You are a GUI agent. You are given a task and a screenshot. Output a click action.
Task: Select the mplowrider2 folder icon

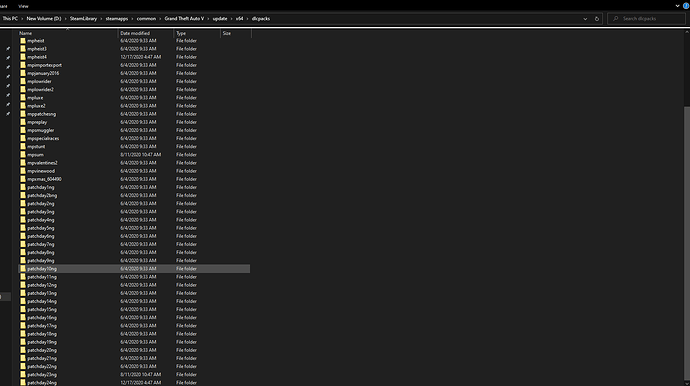tap(23, 89)
